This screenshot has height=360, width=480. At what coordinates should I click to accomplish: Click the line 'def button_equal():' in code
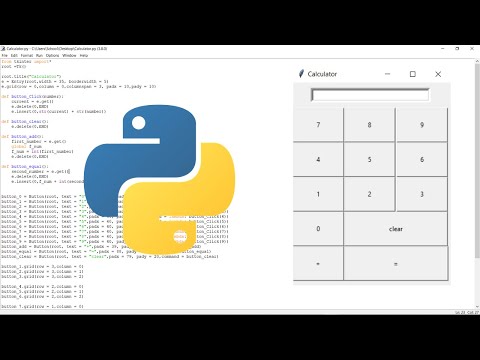(x=25, y=166)
